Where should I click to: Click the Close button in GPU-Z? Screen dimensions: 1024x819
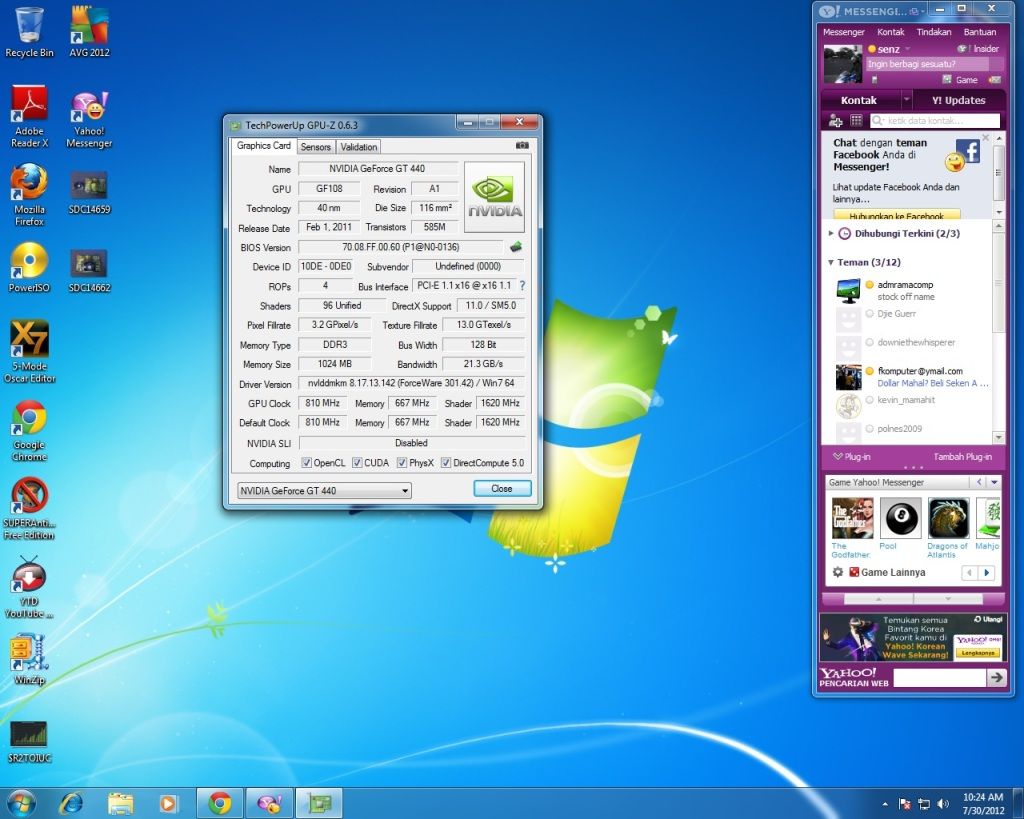pos(502,489)
